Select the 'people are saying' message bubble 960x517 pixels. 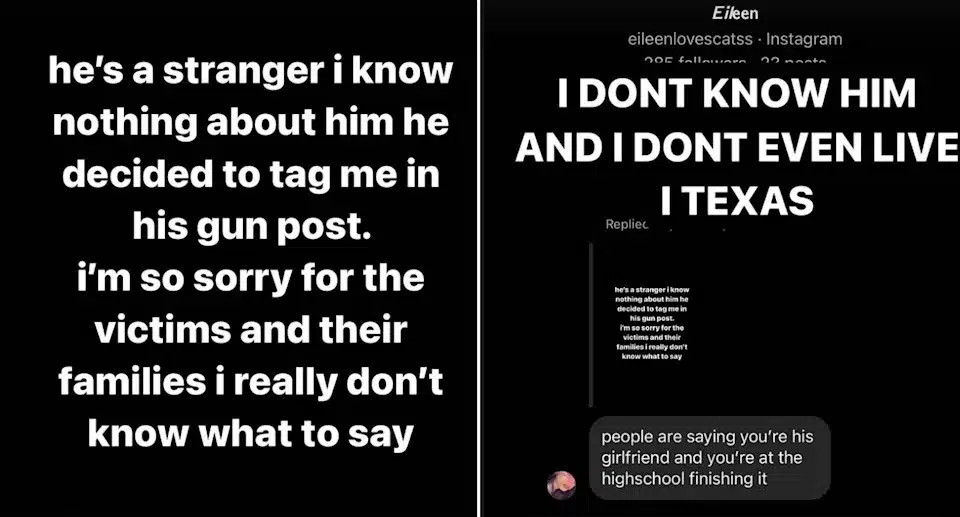(710, 458)
